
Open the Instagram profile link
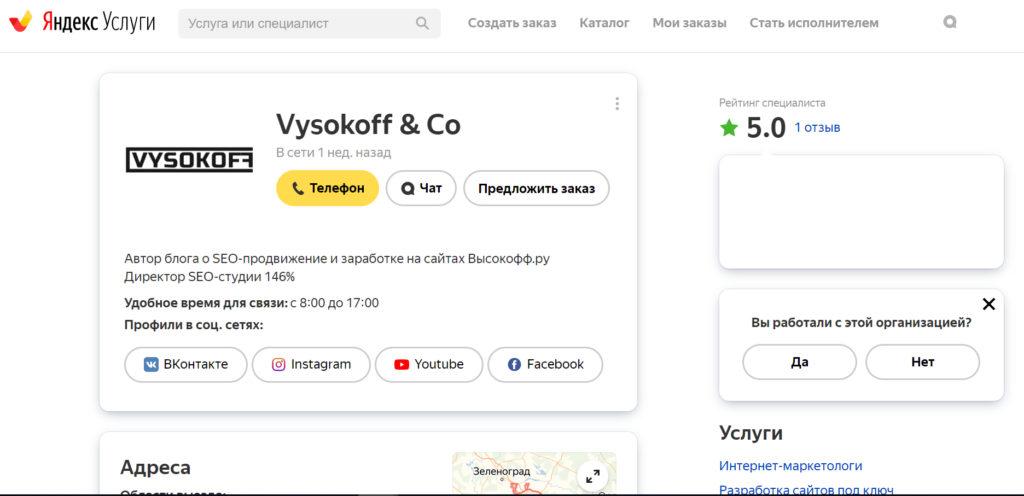click(x=311, y=364)
